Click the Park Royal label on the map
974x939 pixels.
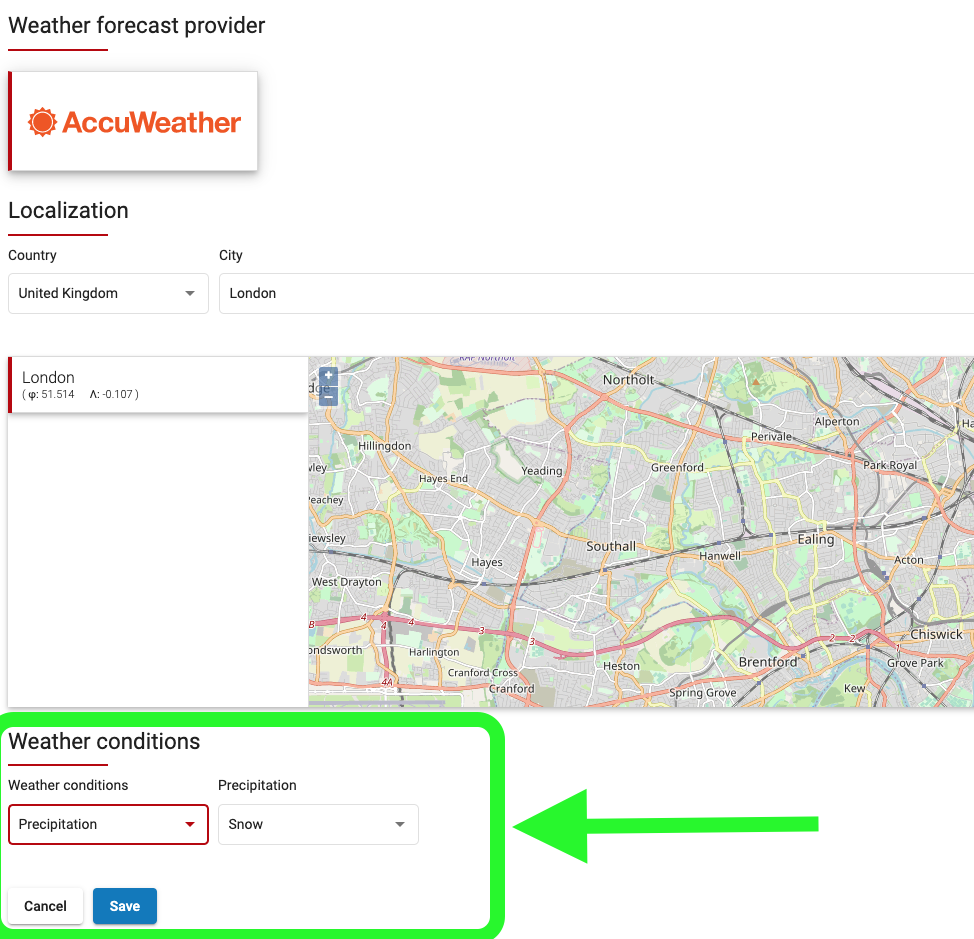890,465
